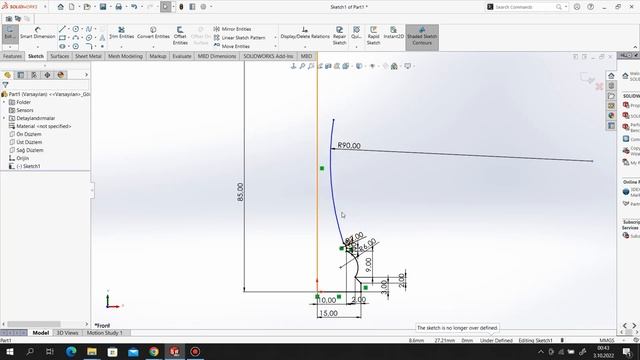This screenshot has height=360, width=640.
Task: Open the Smart Dimension dropdown arrow
Action: pyautogui.click(x=38, y=47)
